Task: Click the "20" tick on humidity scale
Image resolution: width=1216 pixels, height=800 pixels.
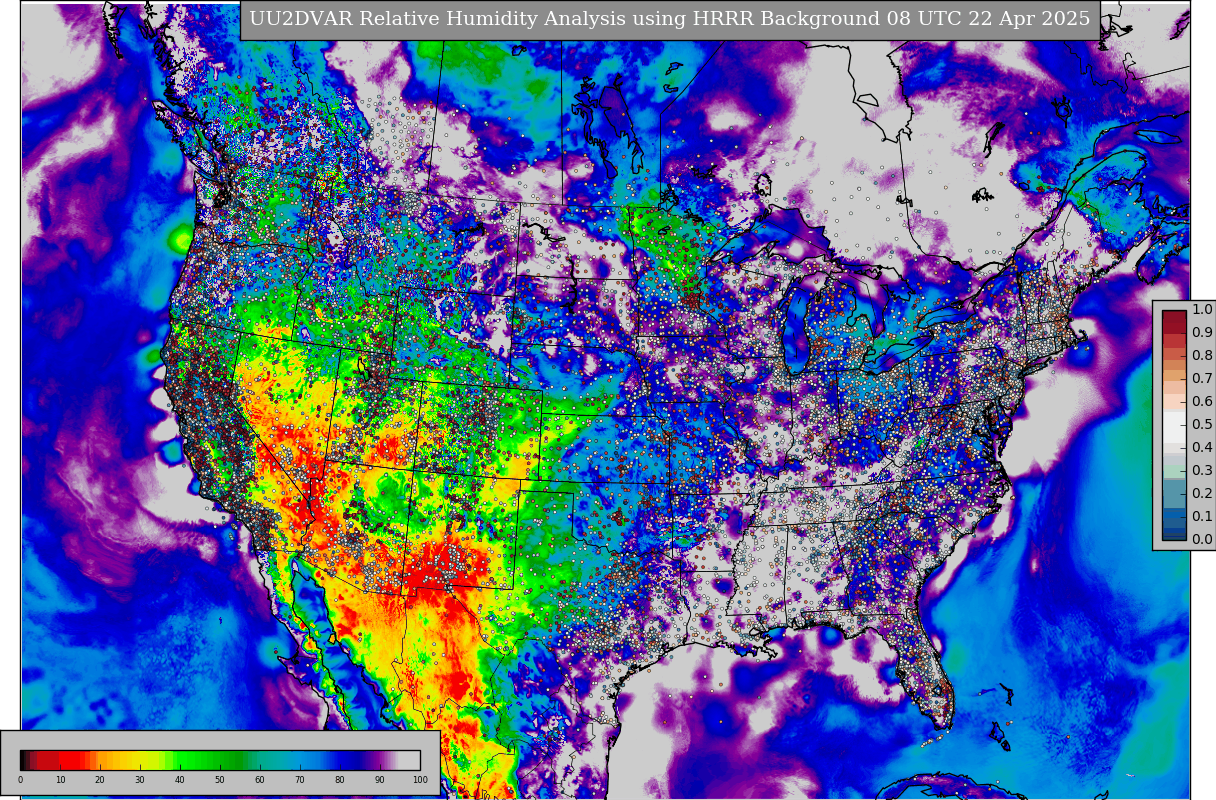Action: point(100,780)
